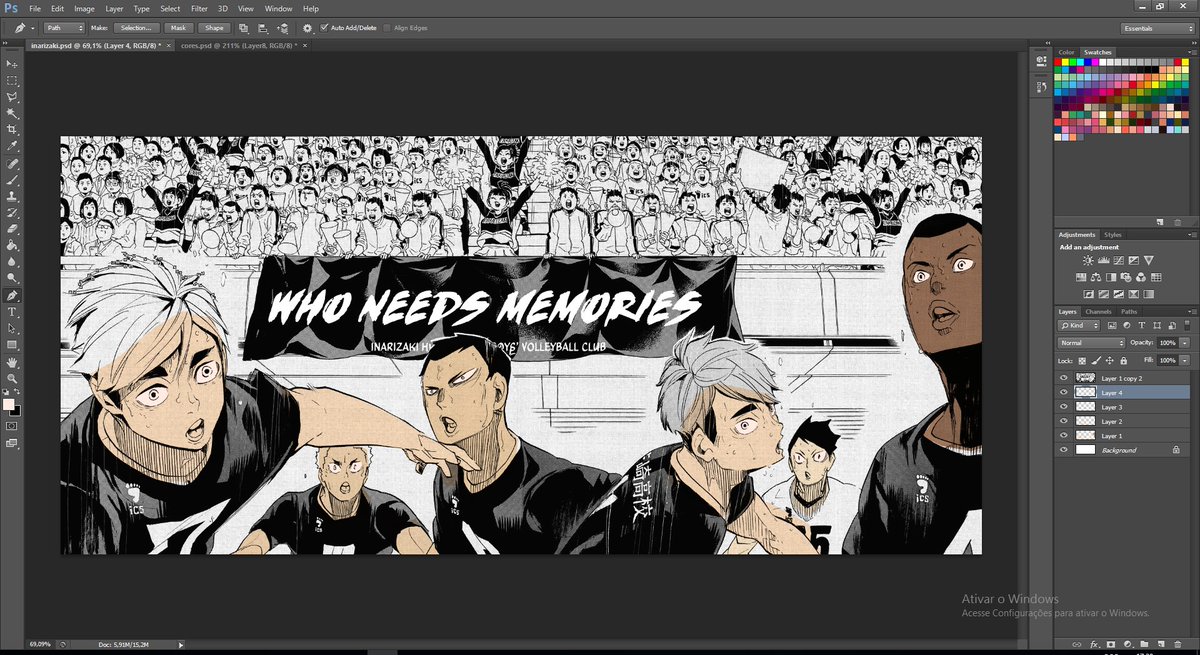This screenshot has height=655, width=1200.
Task: Open the Layer menu
Action: (113, 8)
